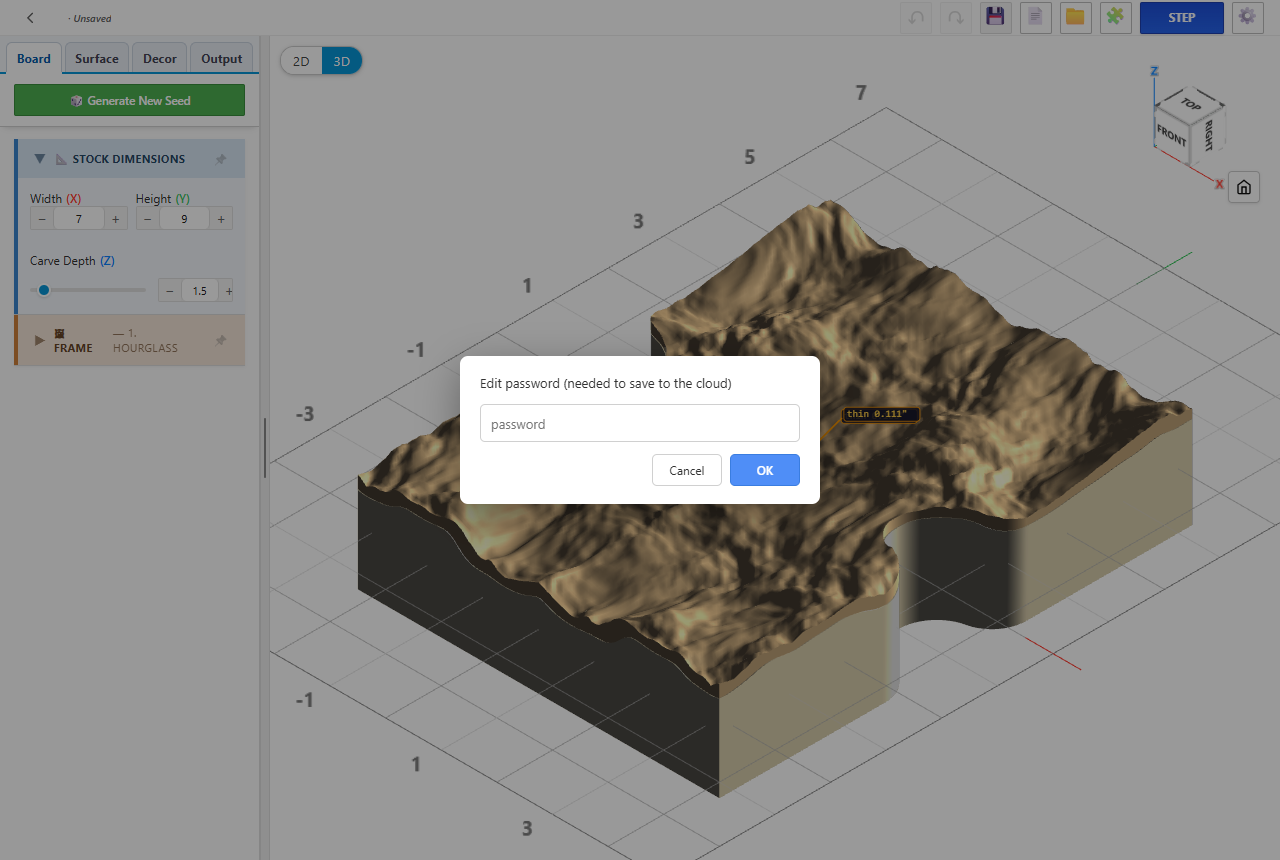Save the project with the floppy disk icon
Image resolution: width=1280 pixels, height=860 pixels.
[x=996, y=18]
